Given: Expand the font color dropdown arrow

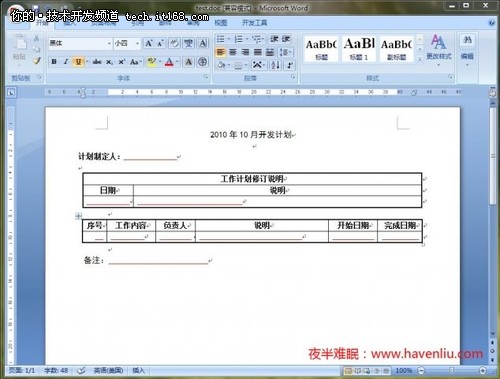Looking at the screenshot, I should click(177, 62).
